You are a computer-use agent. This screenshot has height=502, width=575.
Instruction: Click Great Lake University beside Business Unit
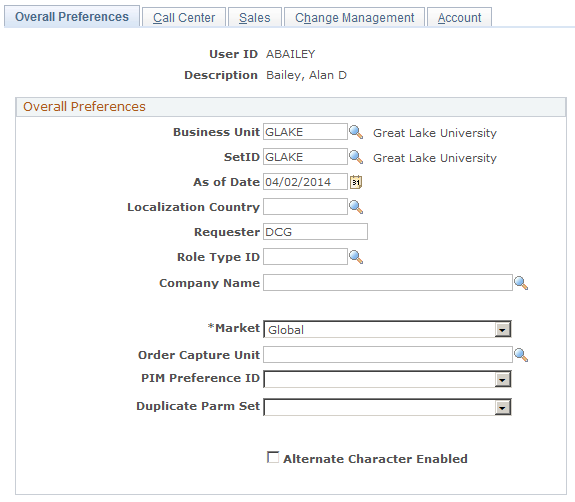click(x=435, y=133)
